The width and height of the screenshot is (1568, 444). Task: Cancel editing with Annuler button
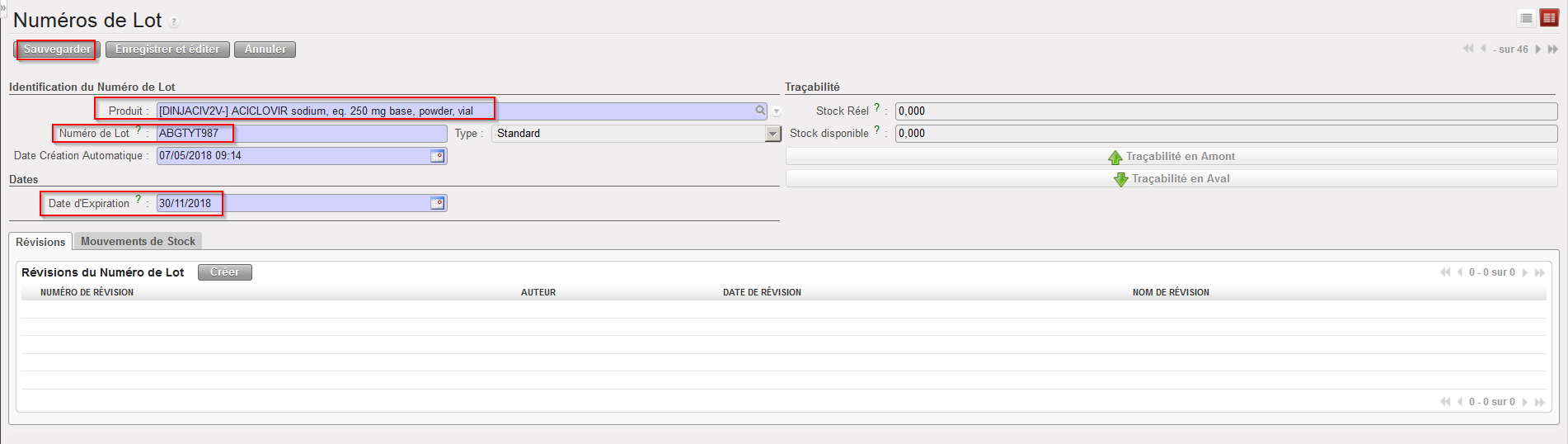265,50
